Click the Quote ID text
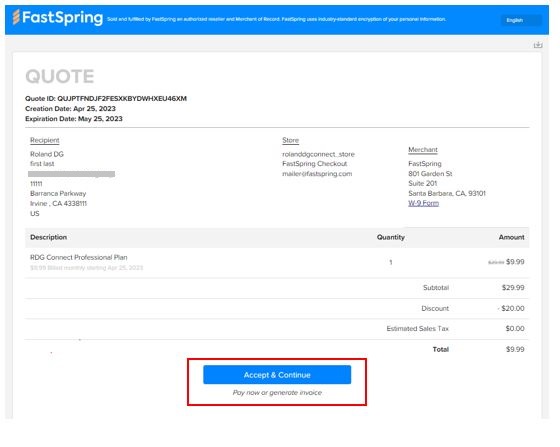 click(106, 99)
